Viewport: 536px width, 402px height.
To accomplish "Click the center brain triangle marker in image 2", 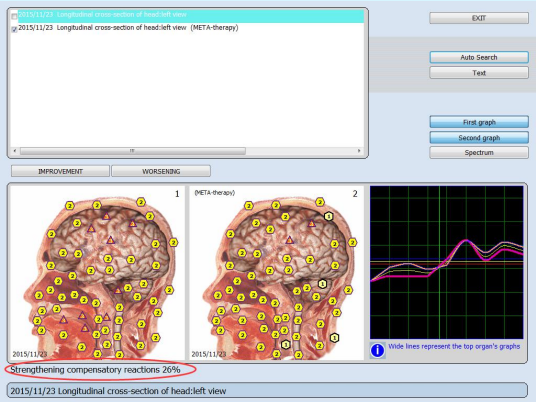I will click(x=290, y=240).
